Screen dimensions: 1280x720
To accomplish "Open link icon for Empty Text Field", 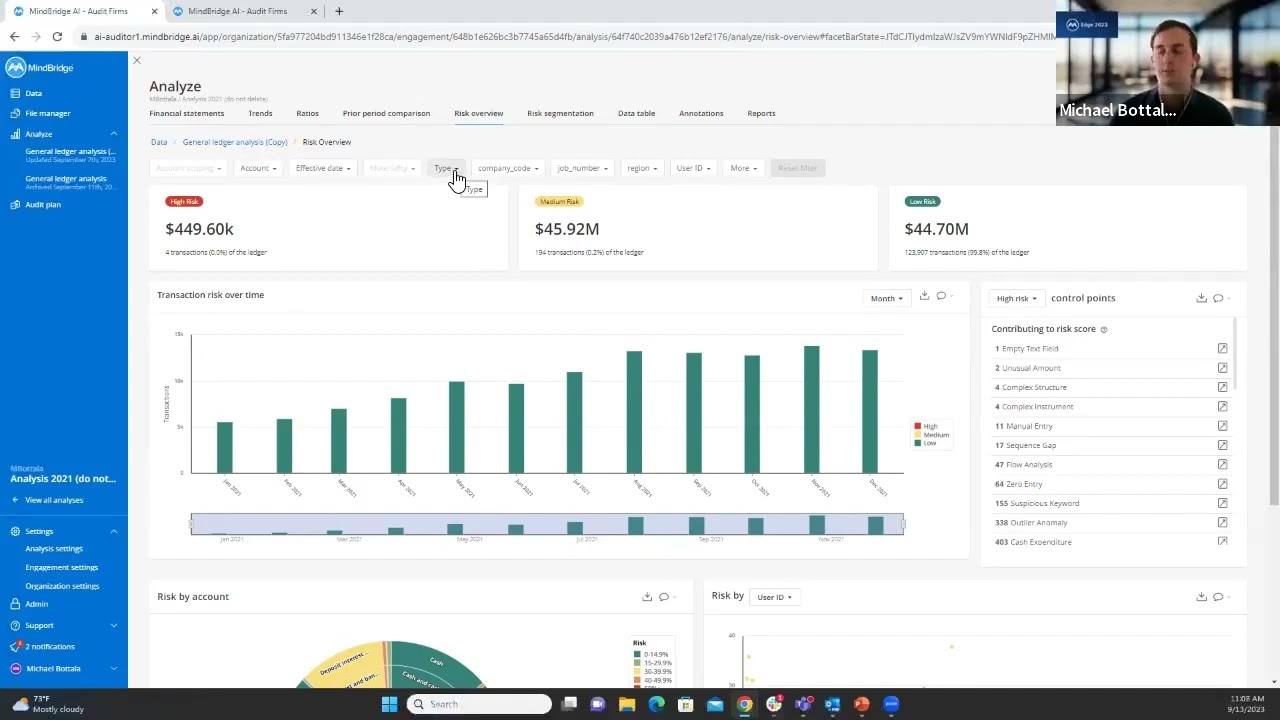I will (1222, 349).
